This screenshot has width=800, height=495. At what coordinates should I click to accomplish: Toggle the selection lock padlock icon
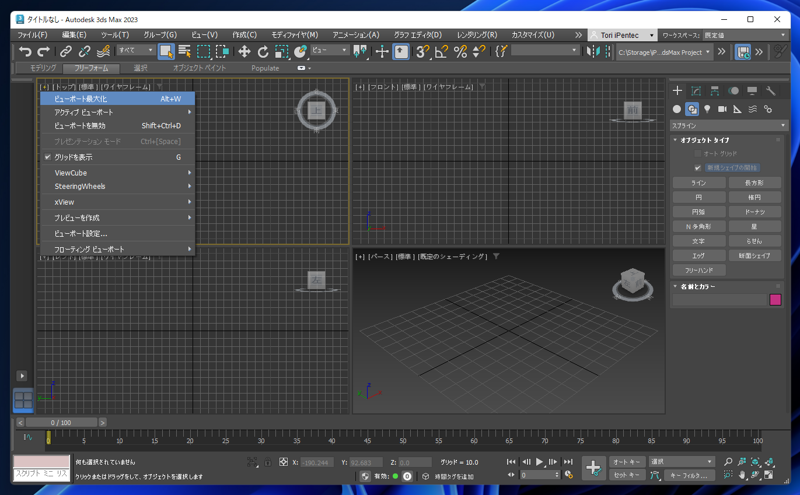click(267, 462)
